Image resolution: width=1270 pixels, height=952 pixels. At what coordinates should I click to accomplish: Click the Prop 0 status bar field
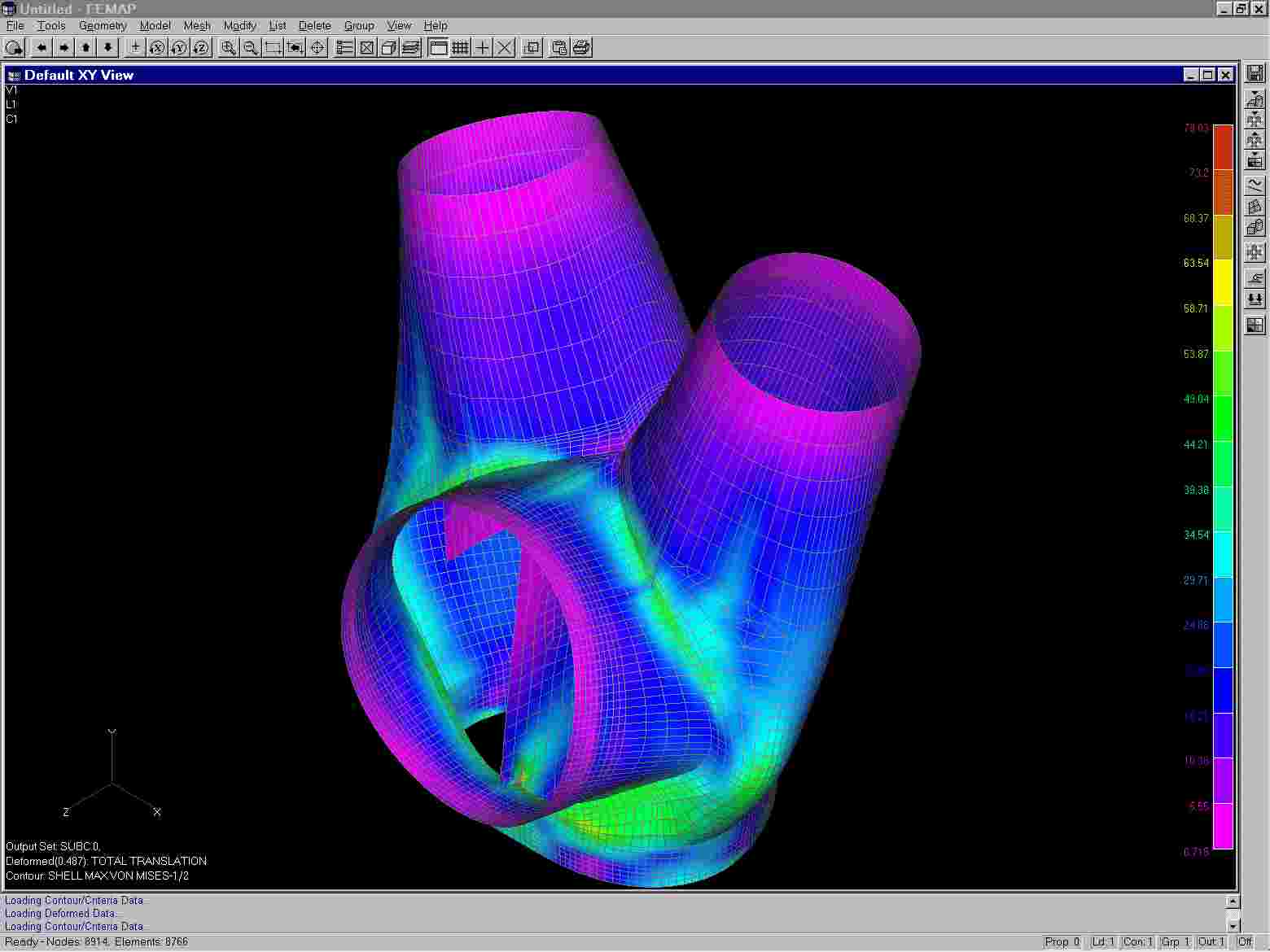click(x=1062, y=942)
